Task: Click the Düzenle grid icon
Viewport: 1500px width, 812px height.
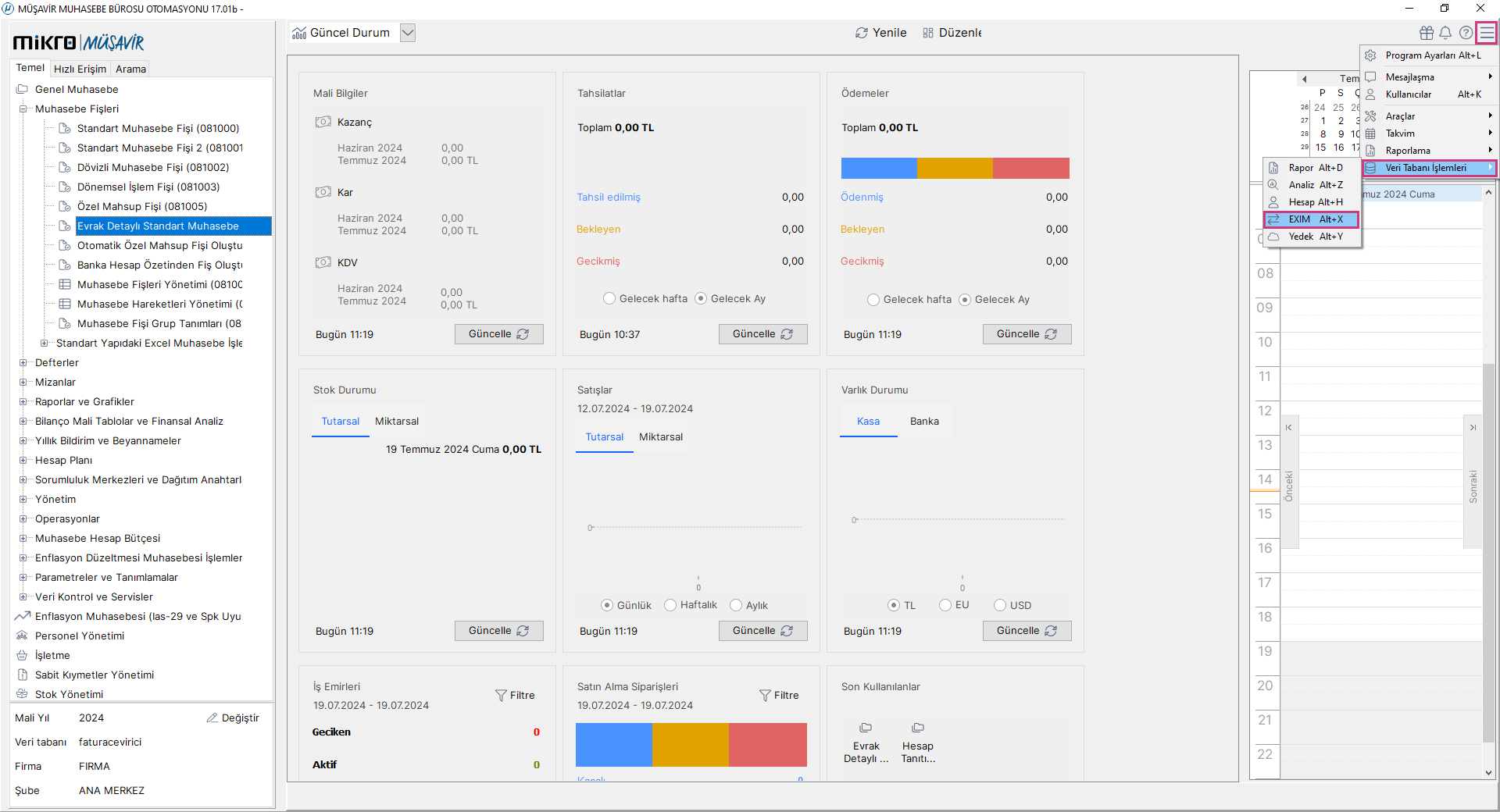Action: (x=928, y=33)
